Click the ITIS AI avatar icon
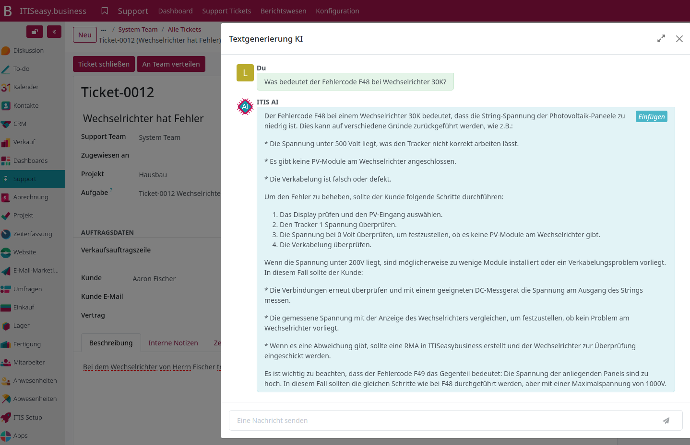The image size is (690, 445). [243, 105]
